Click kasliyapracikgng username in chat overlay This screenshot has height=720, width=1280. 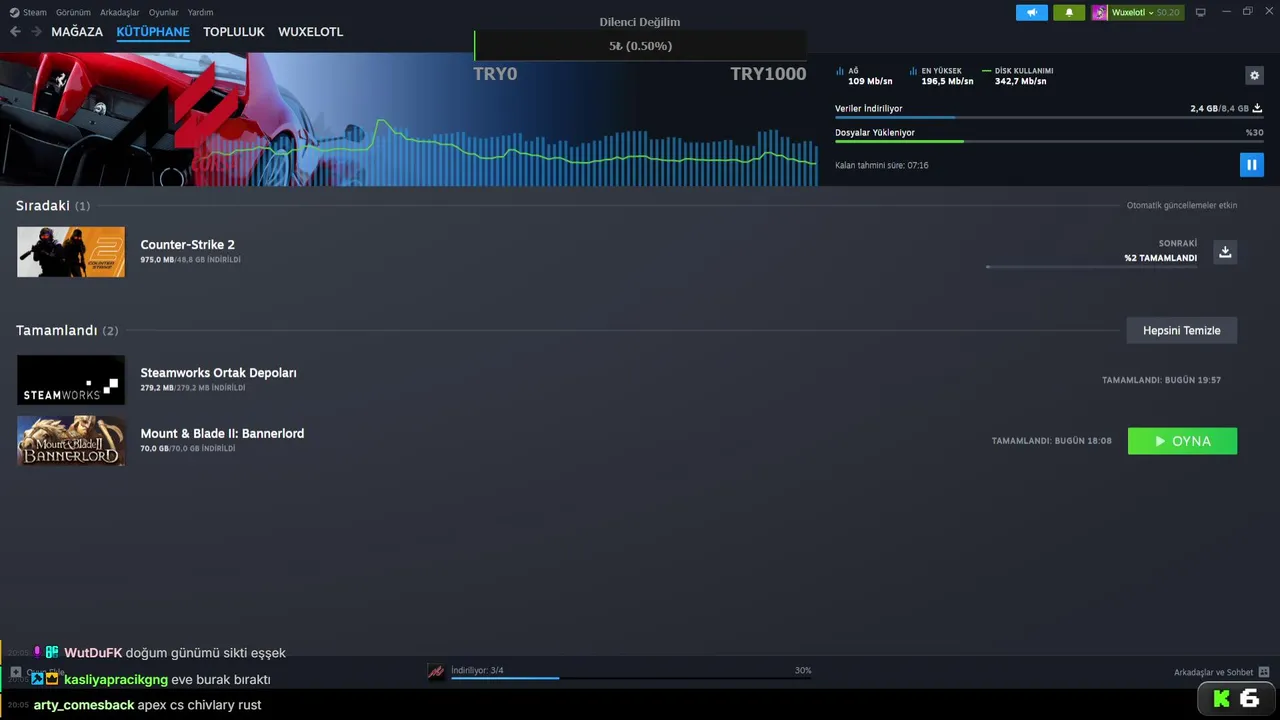click(x=116, y=679)
